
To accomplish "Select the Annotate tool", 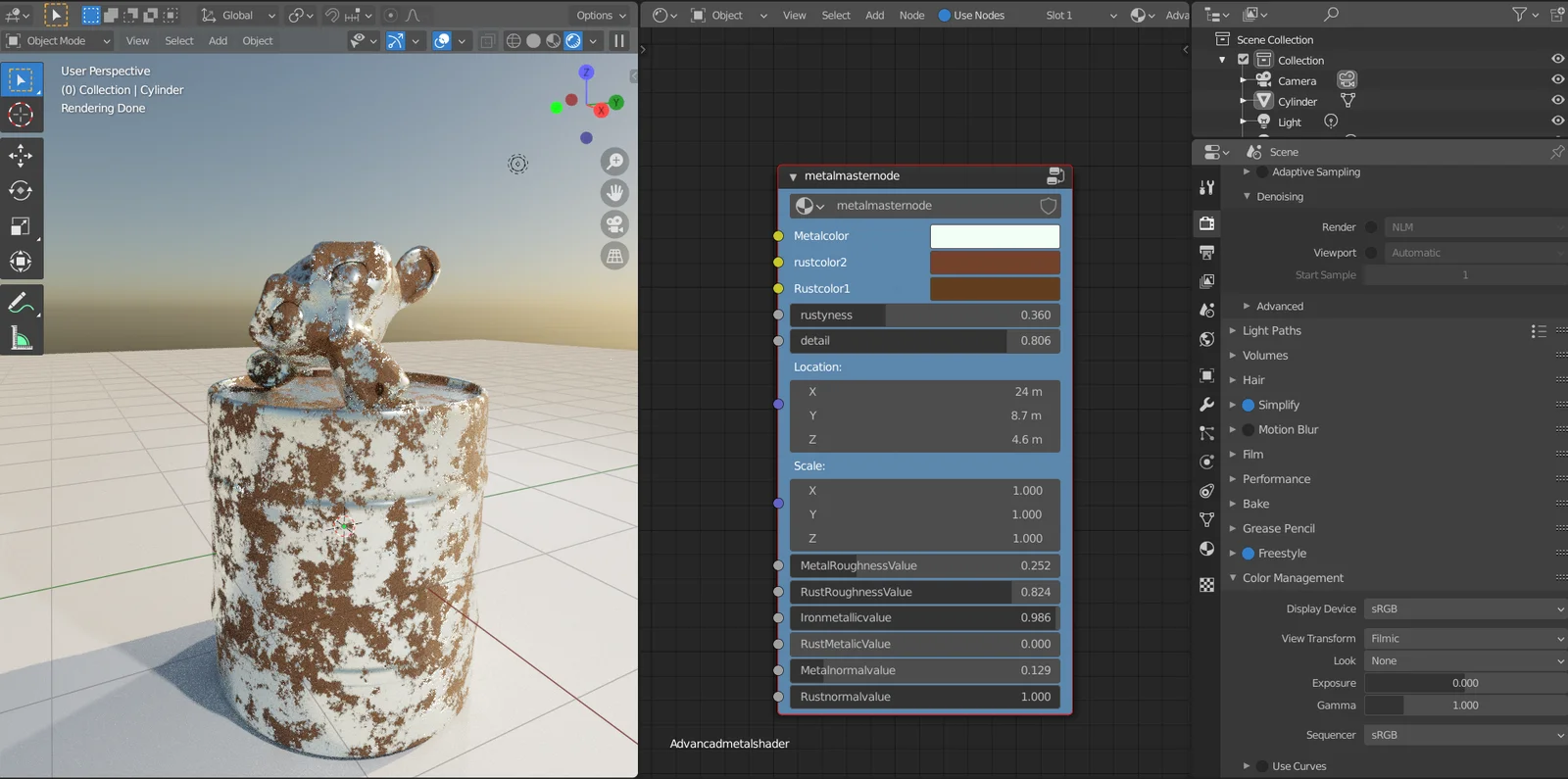I will coord(21,304).
